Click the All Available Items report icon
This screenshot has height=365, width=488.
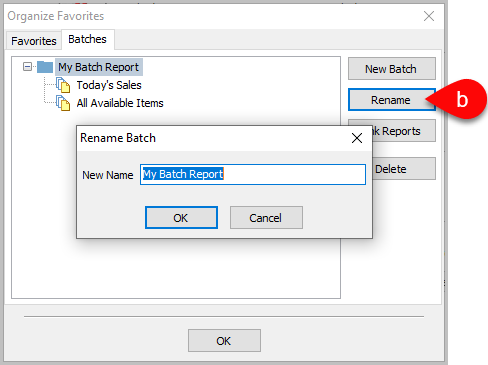click(x=63, y=103)
